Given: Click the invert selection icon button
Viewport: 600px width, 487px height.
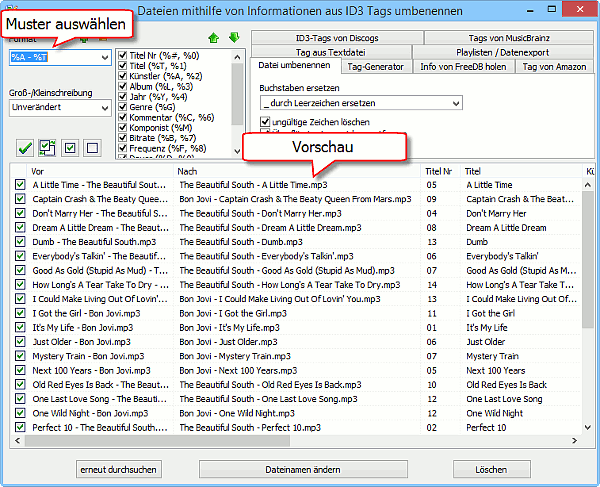Looking at the screenshot, I should point(47,148).
